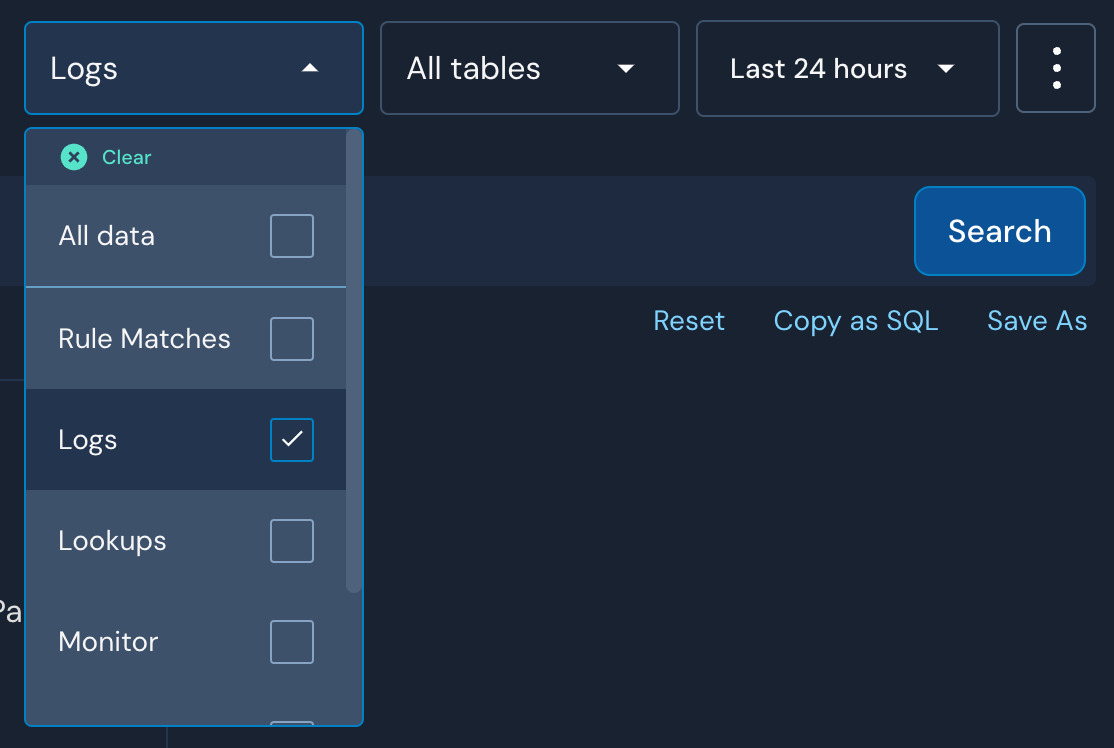
Task: Collapse the Logs dropdown via its up chevron
Action: click(x=310, y=68)
